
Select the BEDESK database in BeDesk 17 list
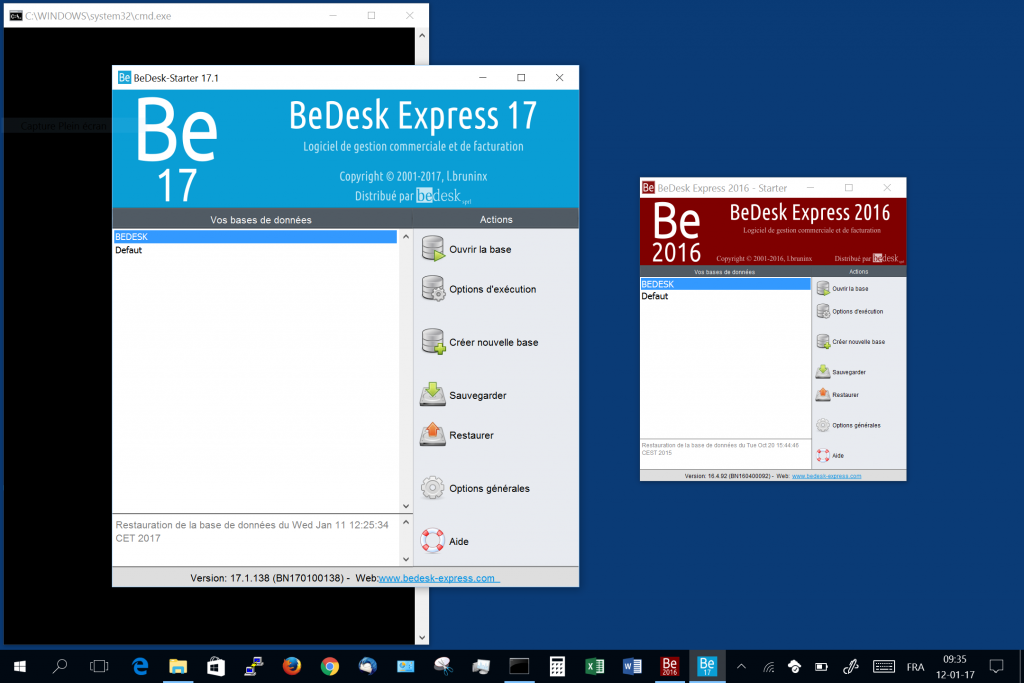[x=255, y=236]
